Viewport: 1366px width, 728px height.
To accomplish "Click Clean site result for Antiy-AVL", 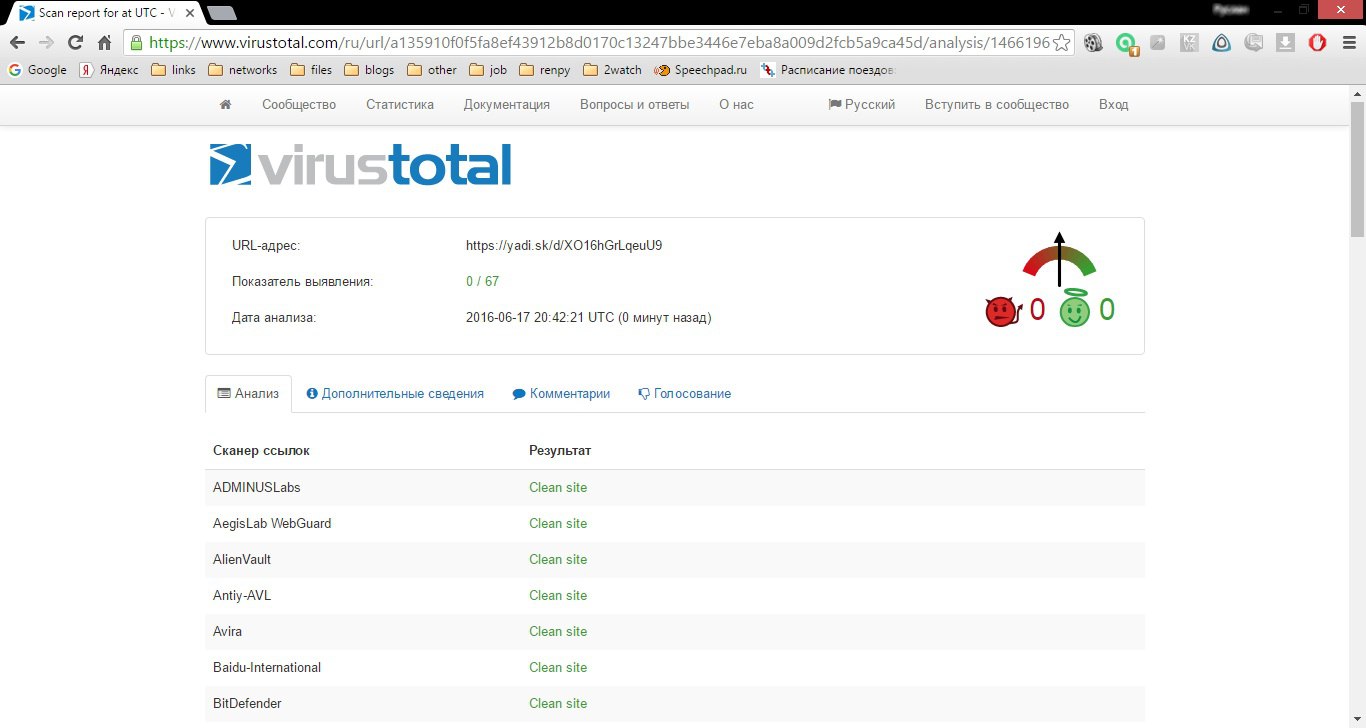I will coord(558,595).
